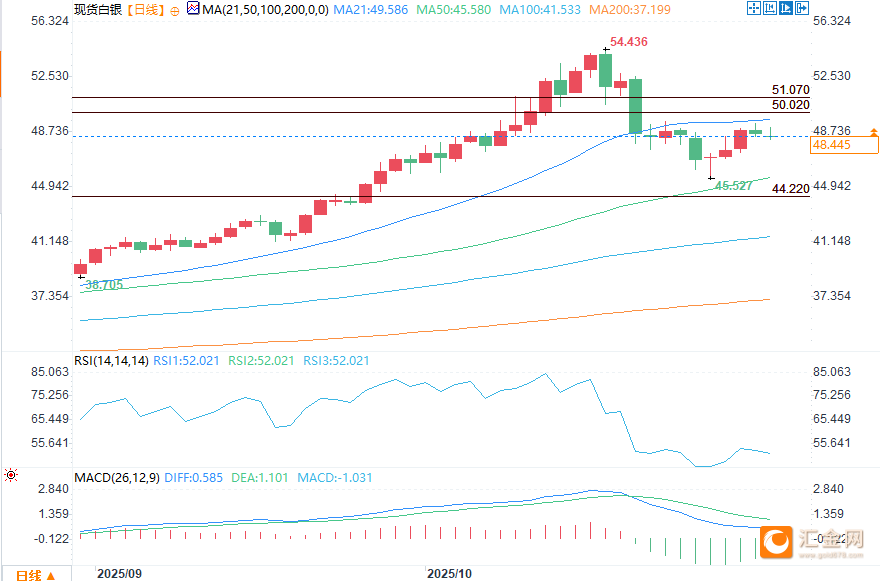
Task: Open the 日线 period dropdown at bottom left
Action: pos(35,575)
